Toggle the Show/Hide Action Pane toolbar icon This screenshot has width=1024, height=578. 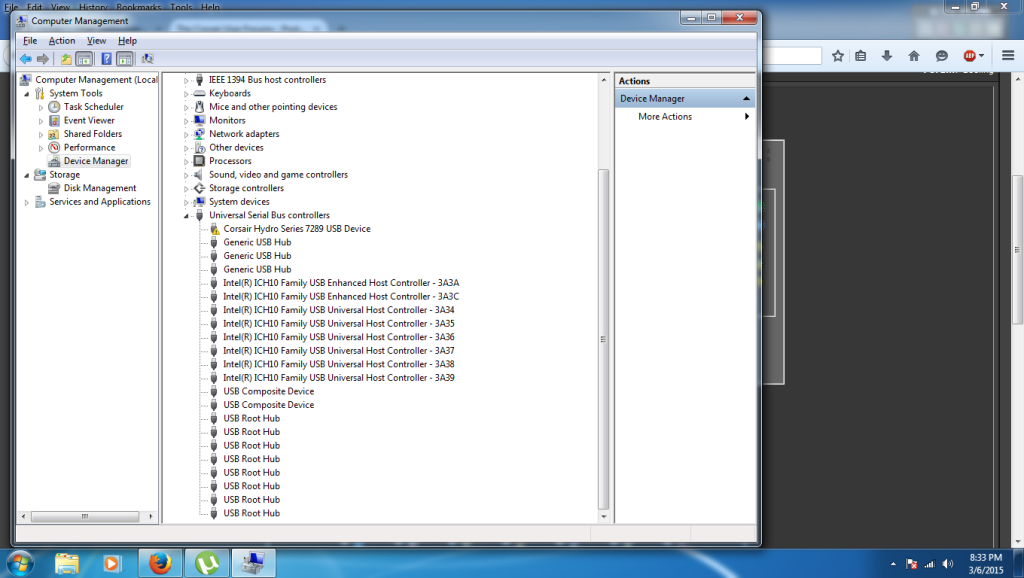(x=125, y=59)
